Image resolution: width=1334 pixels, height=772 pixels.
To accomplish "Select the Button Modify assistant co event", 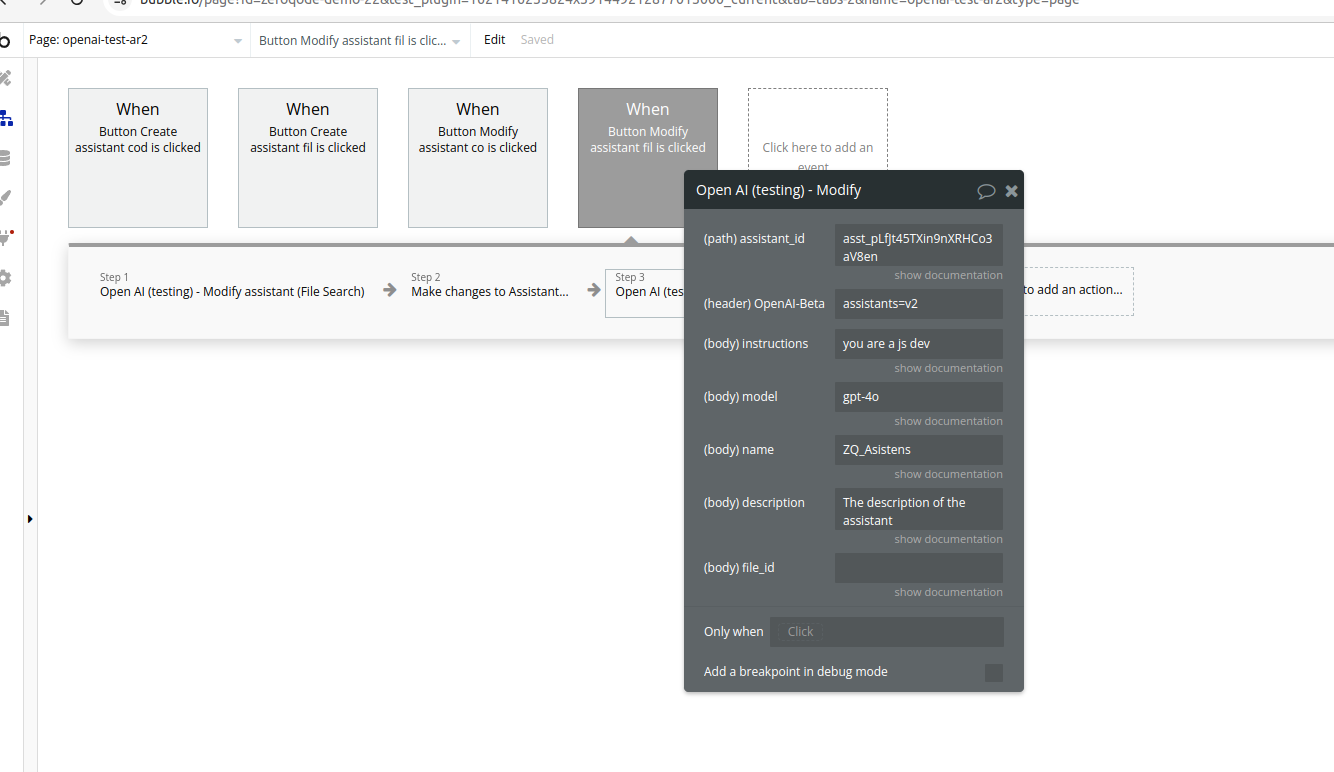I will (478, 158).
